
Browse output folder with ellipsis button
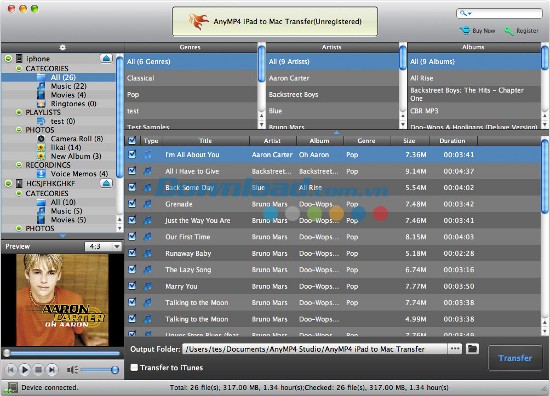click(455, 349)
